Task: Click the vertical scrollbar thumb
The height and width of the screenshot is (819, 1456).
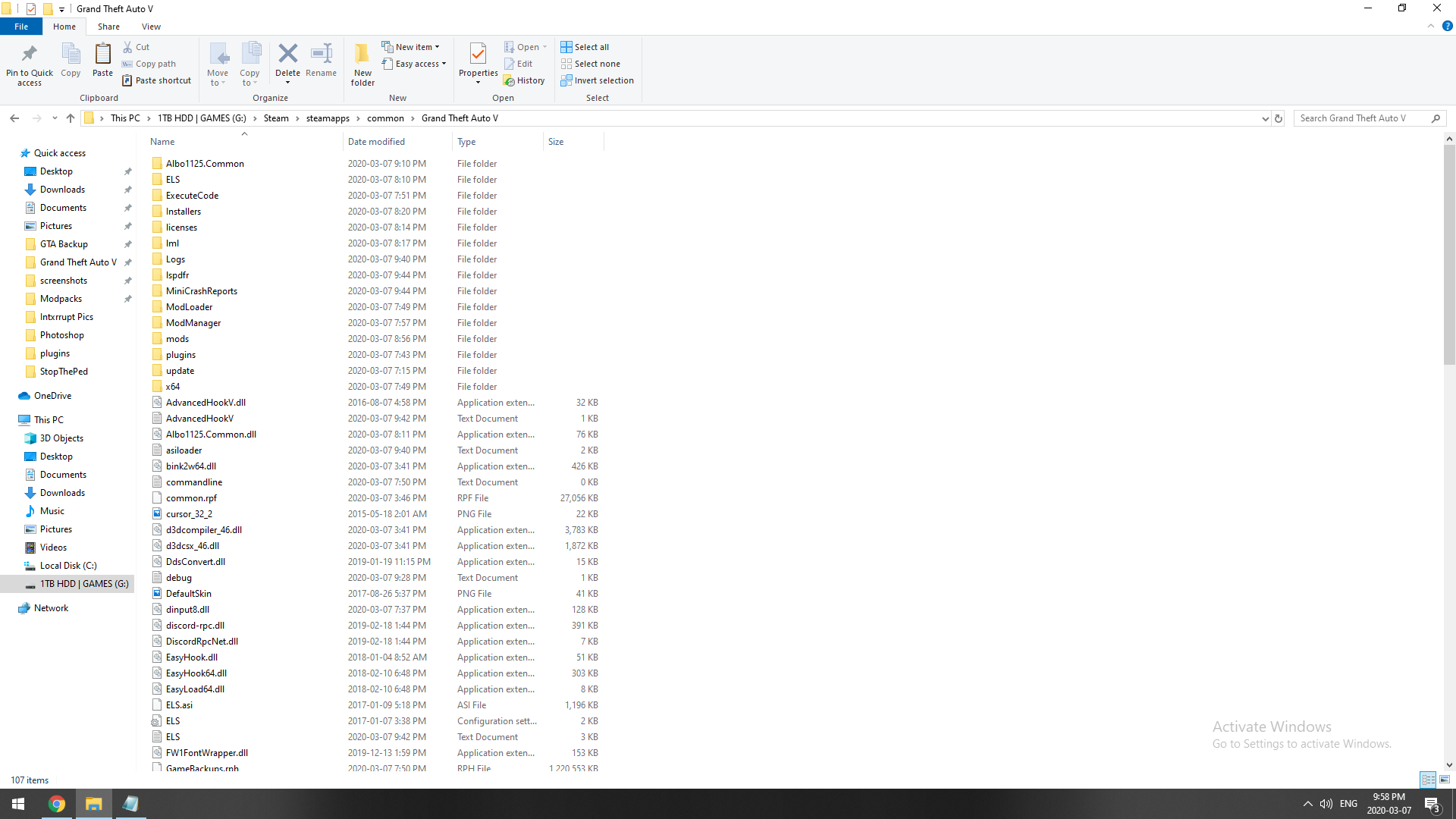Action: (1449, 254)
